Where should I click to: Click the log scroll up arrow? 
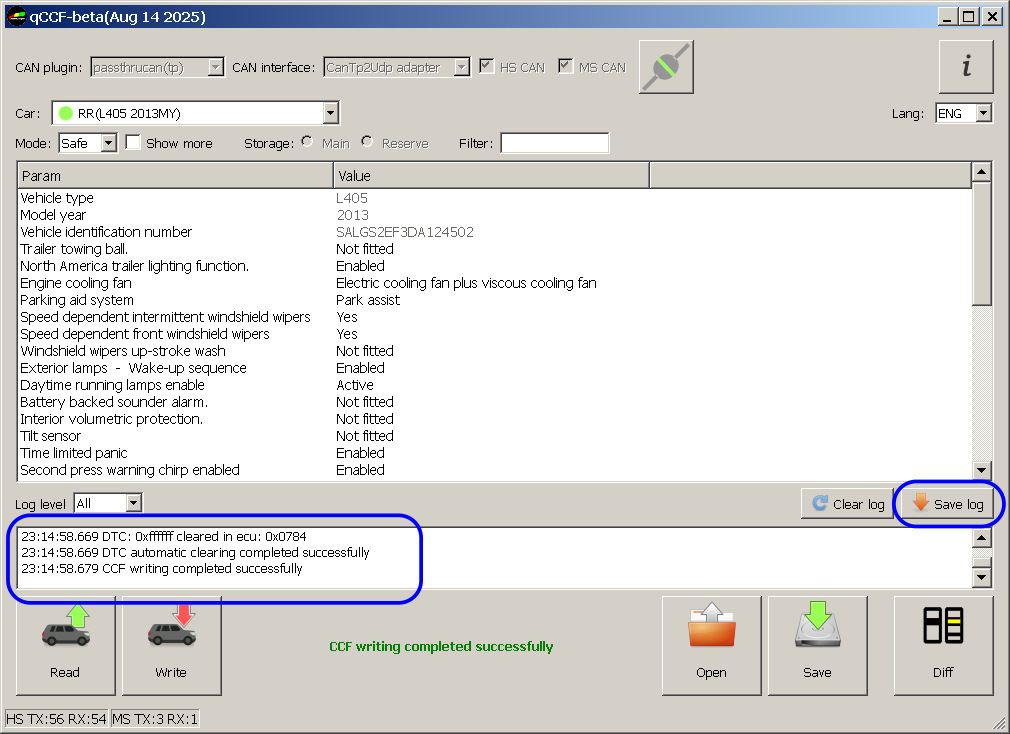click(981, 538)
